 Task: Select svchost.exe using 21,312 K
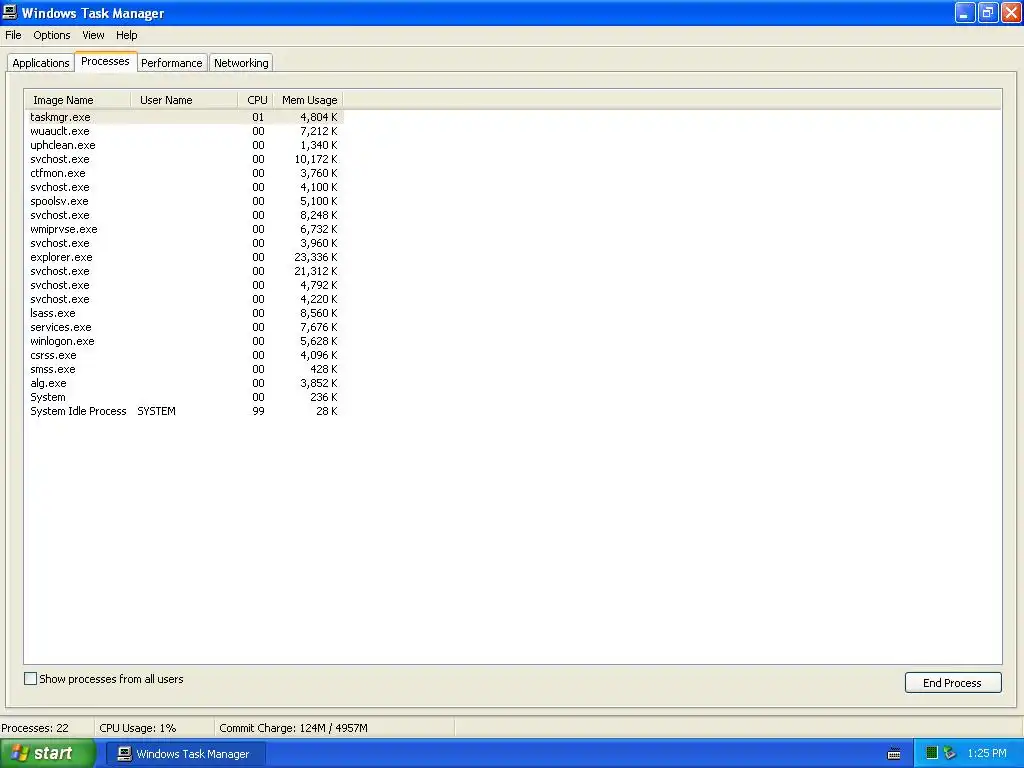click(184, 271)
